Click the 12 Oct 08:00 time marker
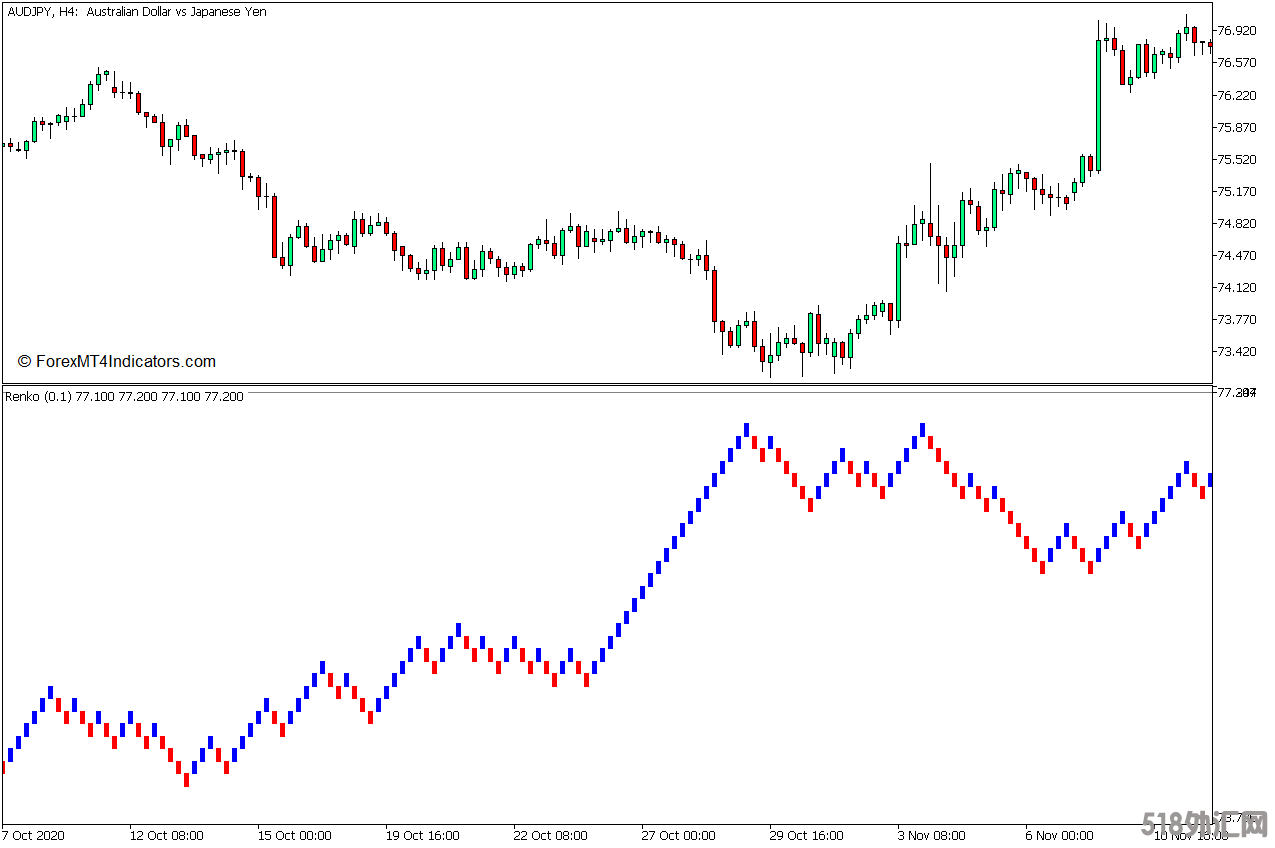 (166, 835)
